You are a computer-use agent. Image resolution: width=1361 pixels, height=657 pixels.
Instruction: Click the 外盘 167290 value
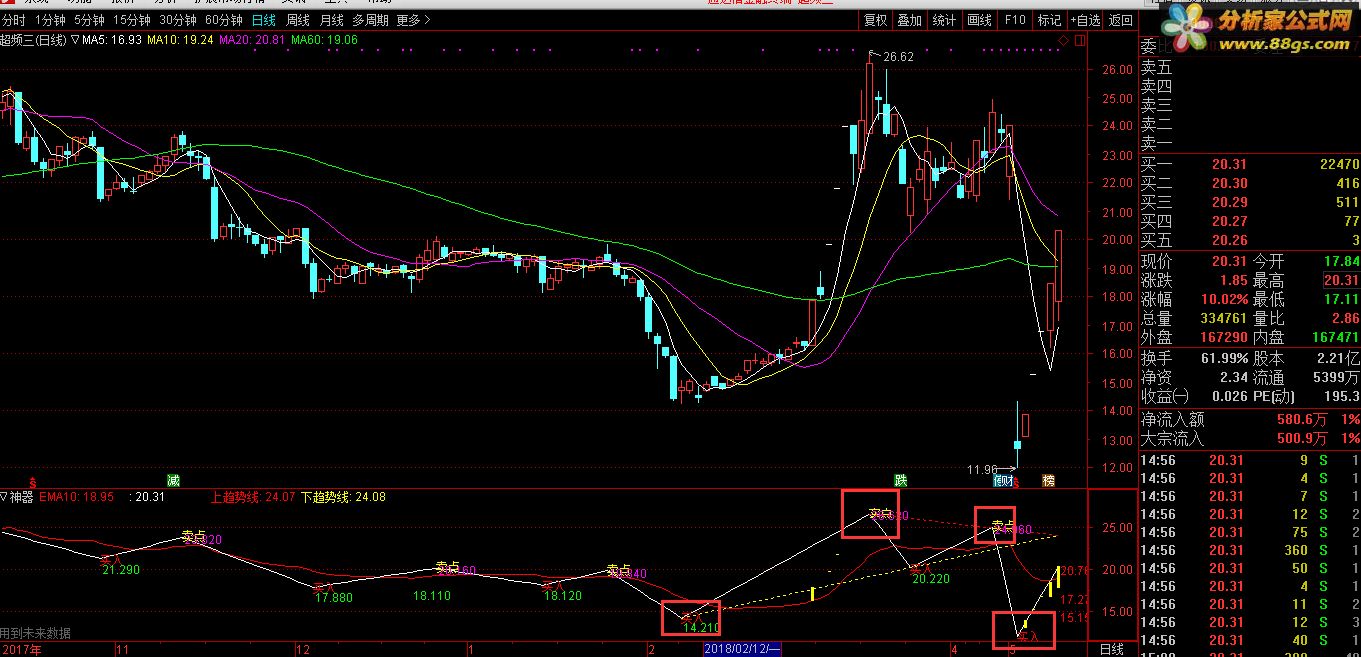tap(1222, 338)
